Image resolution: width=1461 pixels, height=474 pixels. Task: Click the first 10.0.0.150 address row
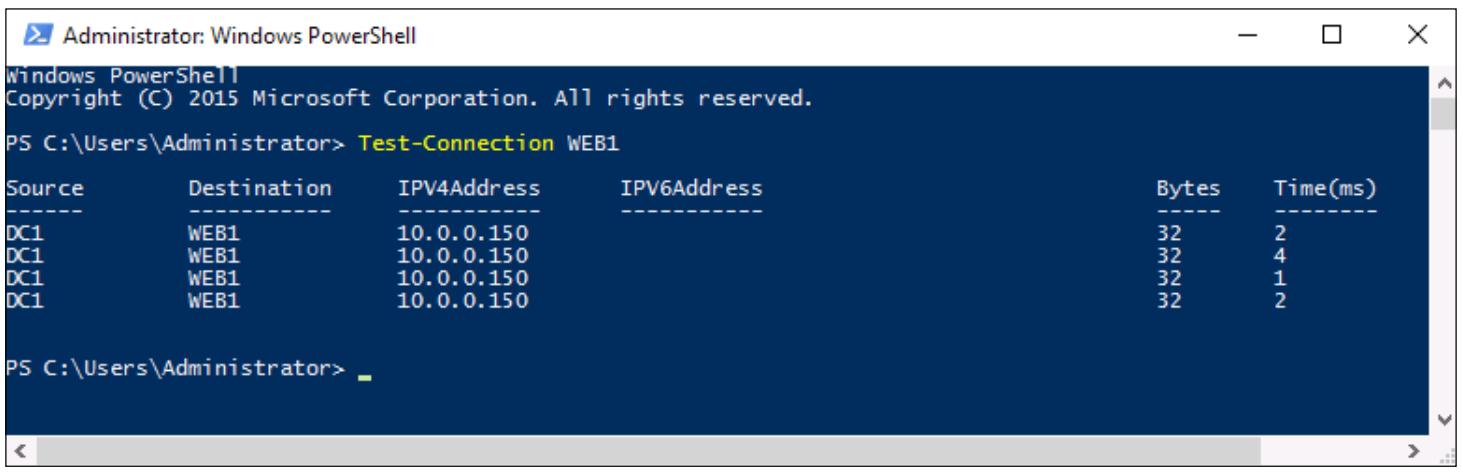463,233
